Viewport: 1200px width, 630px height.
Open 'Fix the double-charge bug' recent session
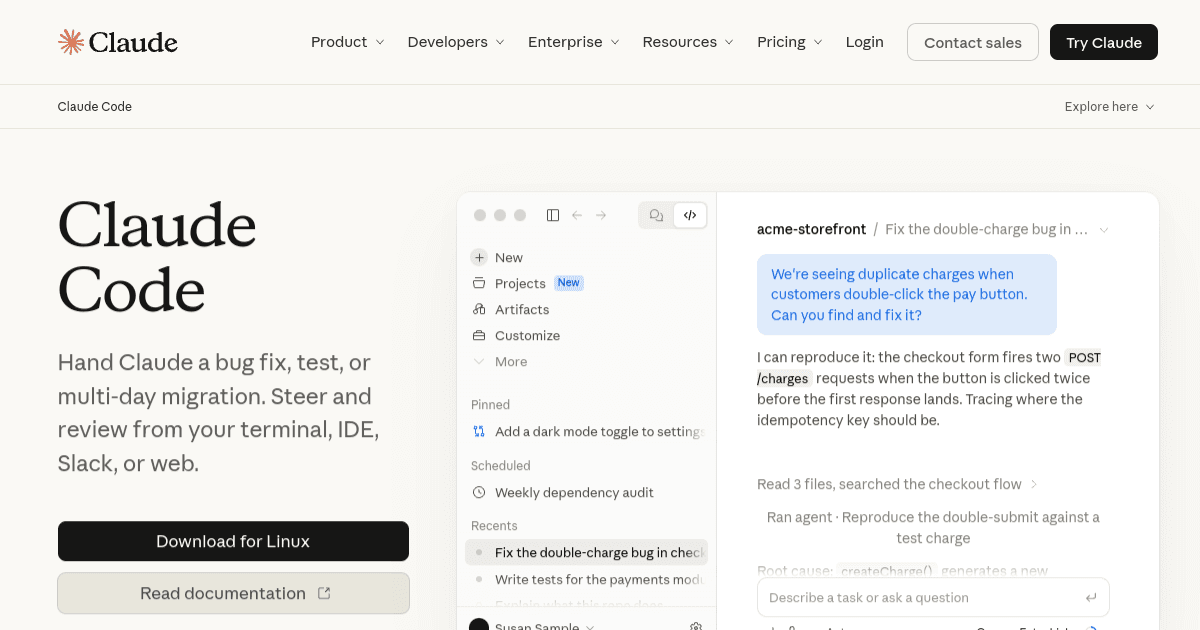(586, 552)
